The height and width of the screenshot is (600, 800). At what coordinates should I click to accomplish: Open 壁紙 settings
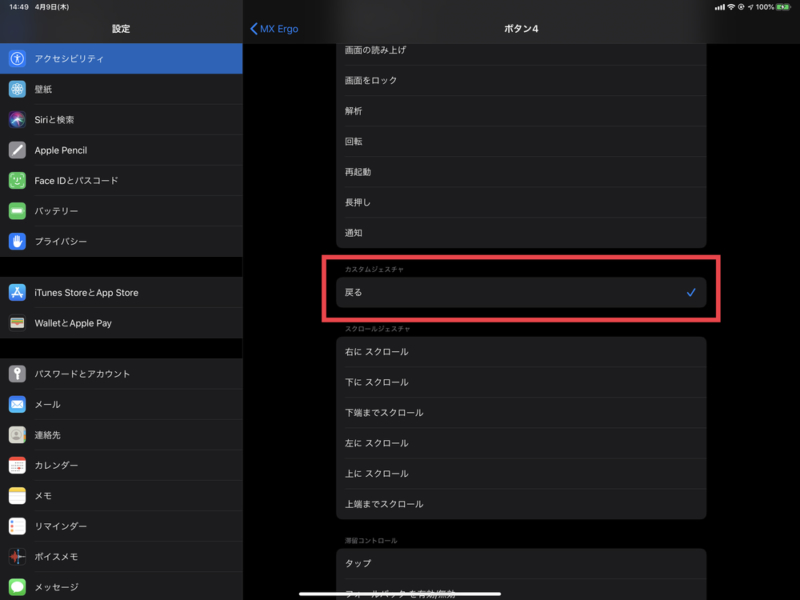tap(121, 89)
